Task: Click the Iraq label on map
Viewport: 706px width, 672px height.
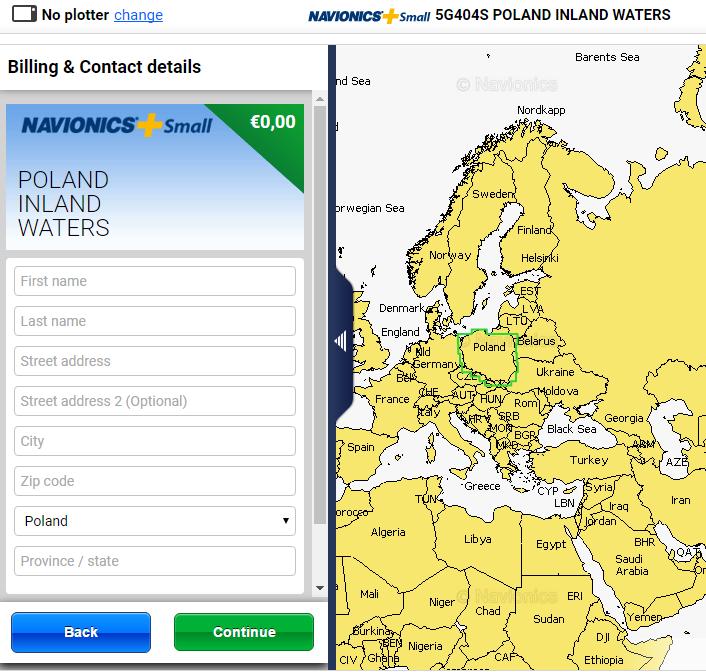Action: point(619,506)
